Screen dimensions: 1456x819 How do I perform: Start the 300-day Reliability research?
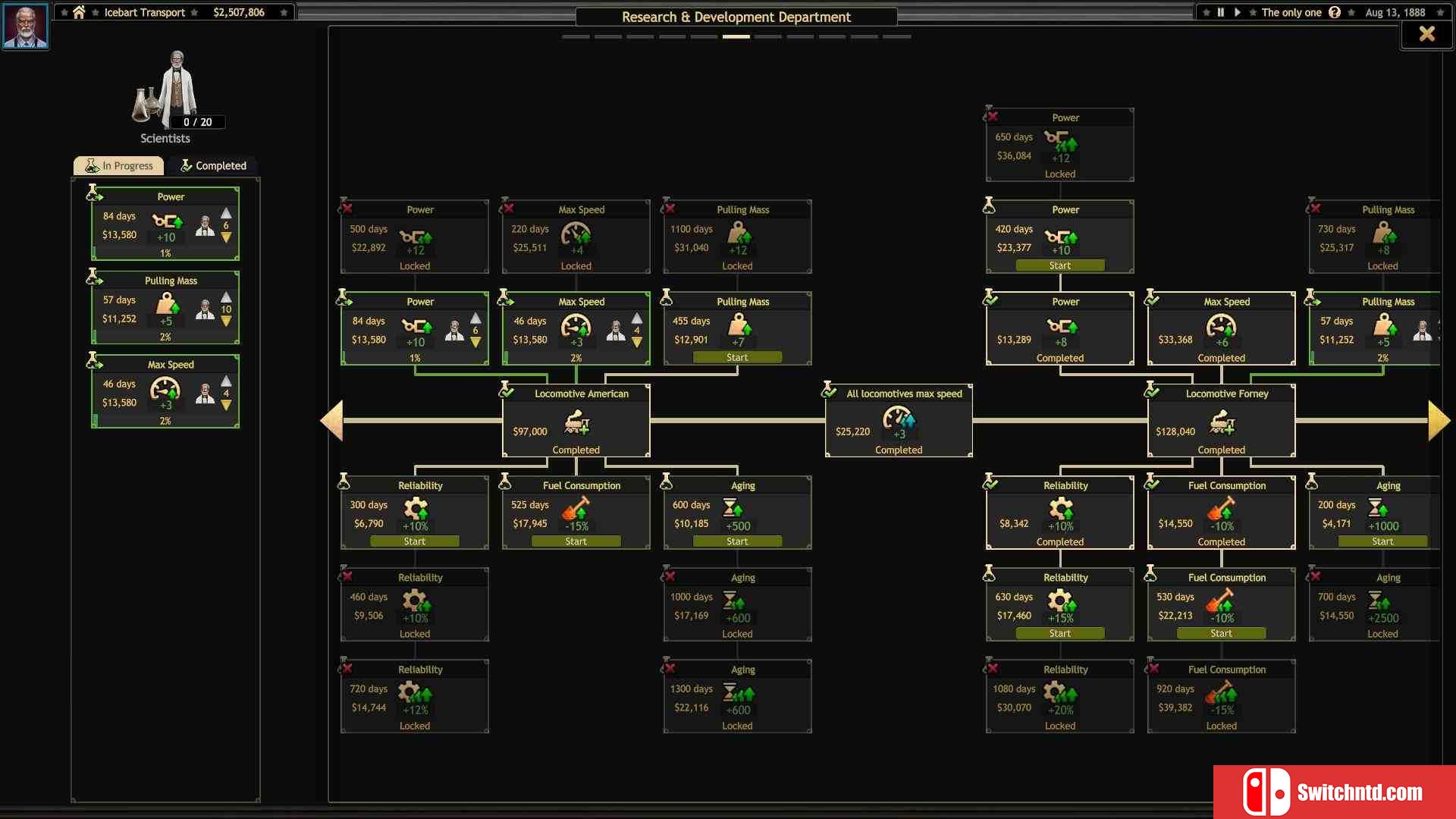click(414, 541)
